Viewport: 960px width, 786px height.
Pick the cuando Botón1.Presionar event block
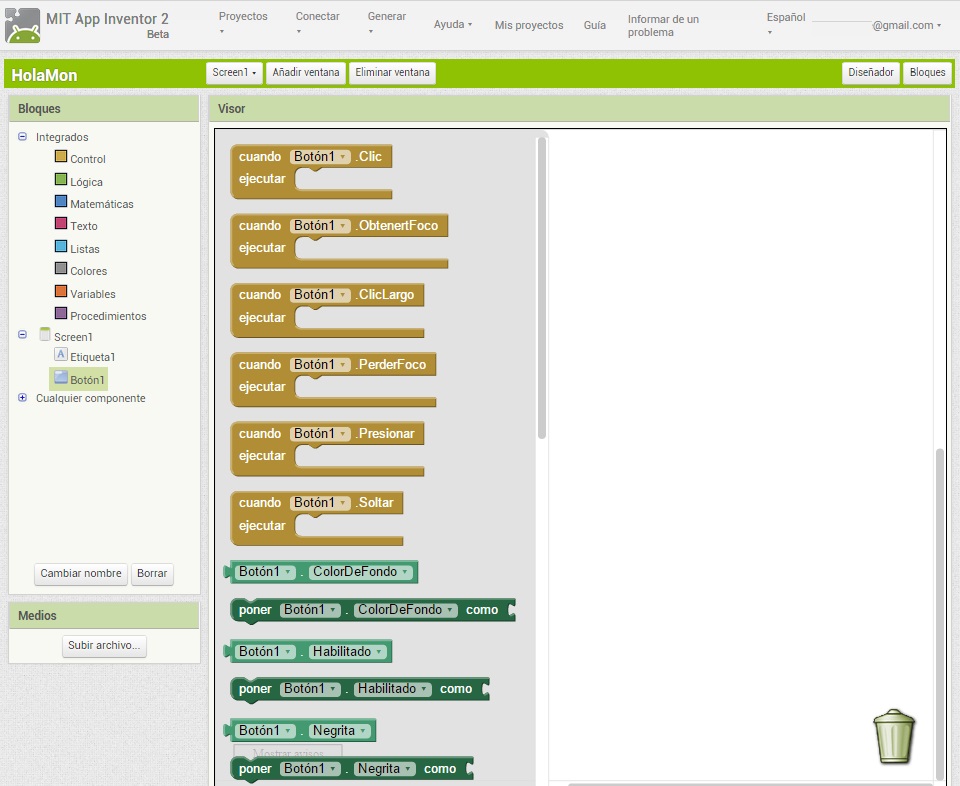(328, 449)
